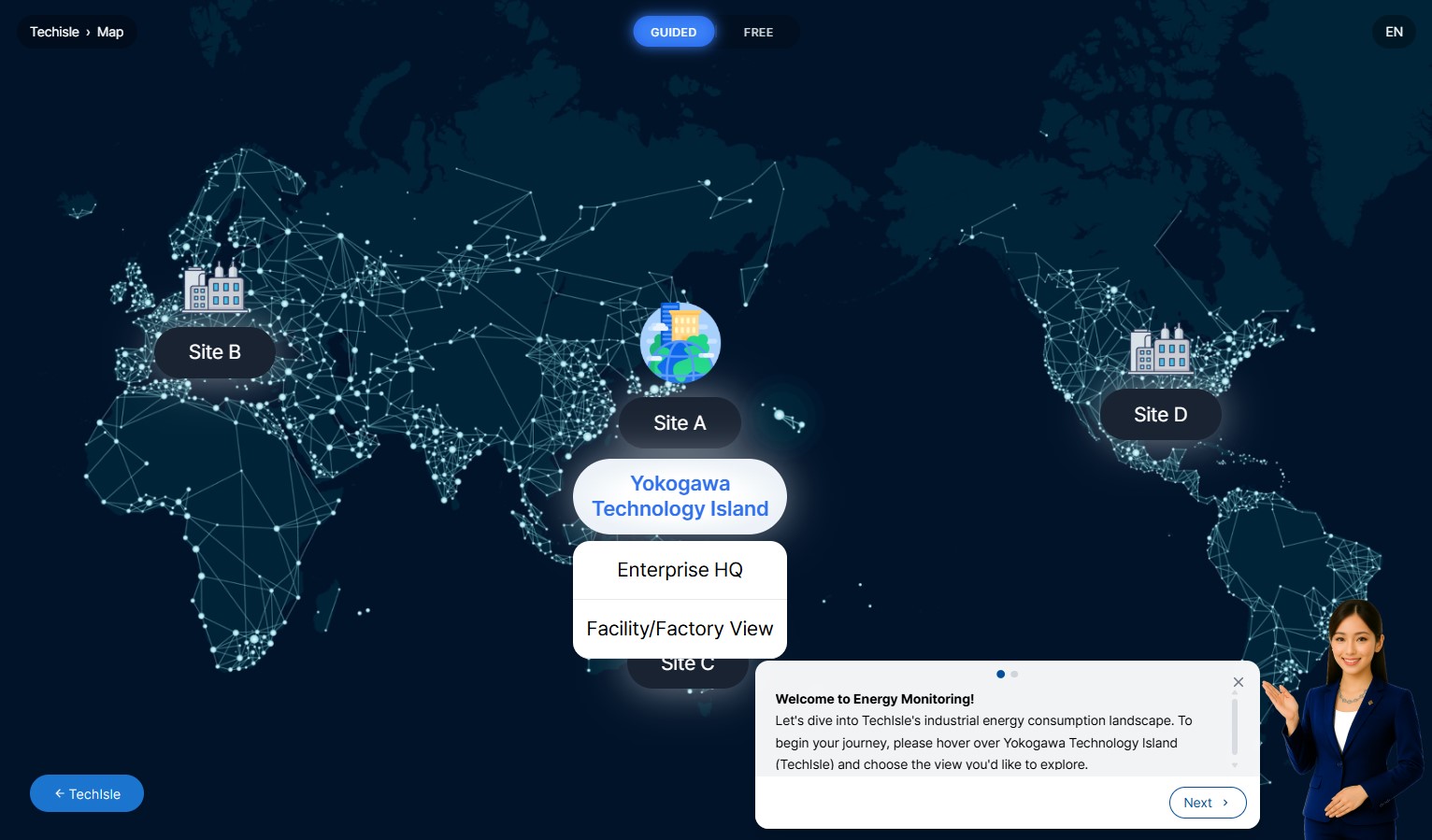Select Enterprise HQ from the island menu
1432x840 pixels.
tap(680, 569)
